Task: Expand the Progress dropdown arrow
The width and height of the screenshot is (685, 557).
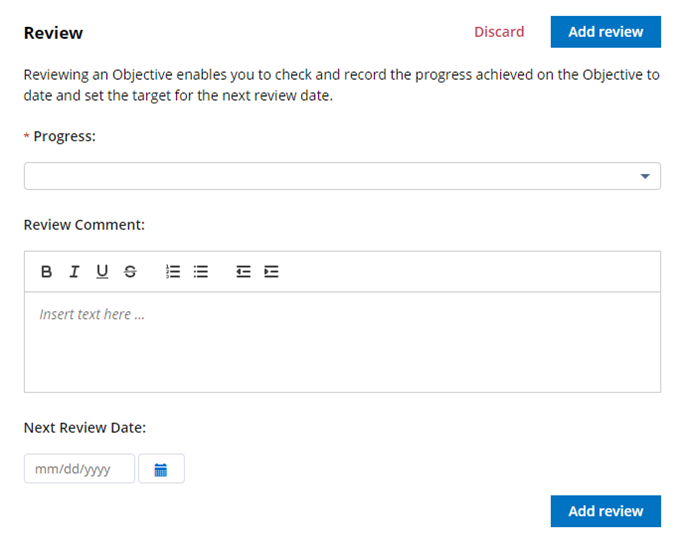Action: (645, 177)
